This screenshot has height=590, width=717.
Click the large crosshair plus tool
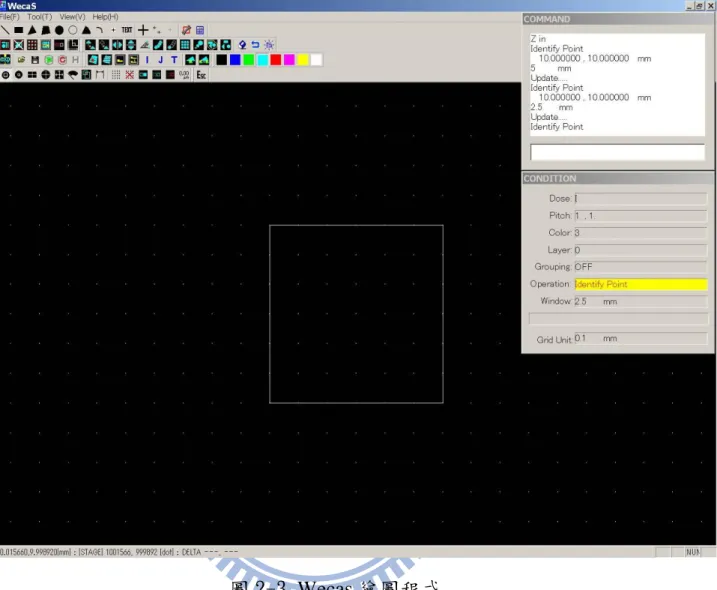(143, 30)
